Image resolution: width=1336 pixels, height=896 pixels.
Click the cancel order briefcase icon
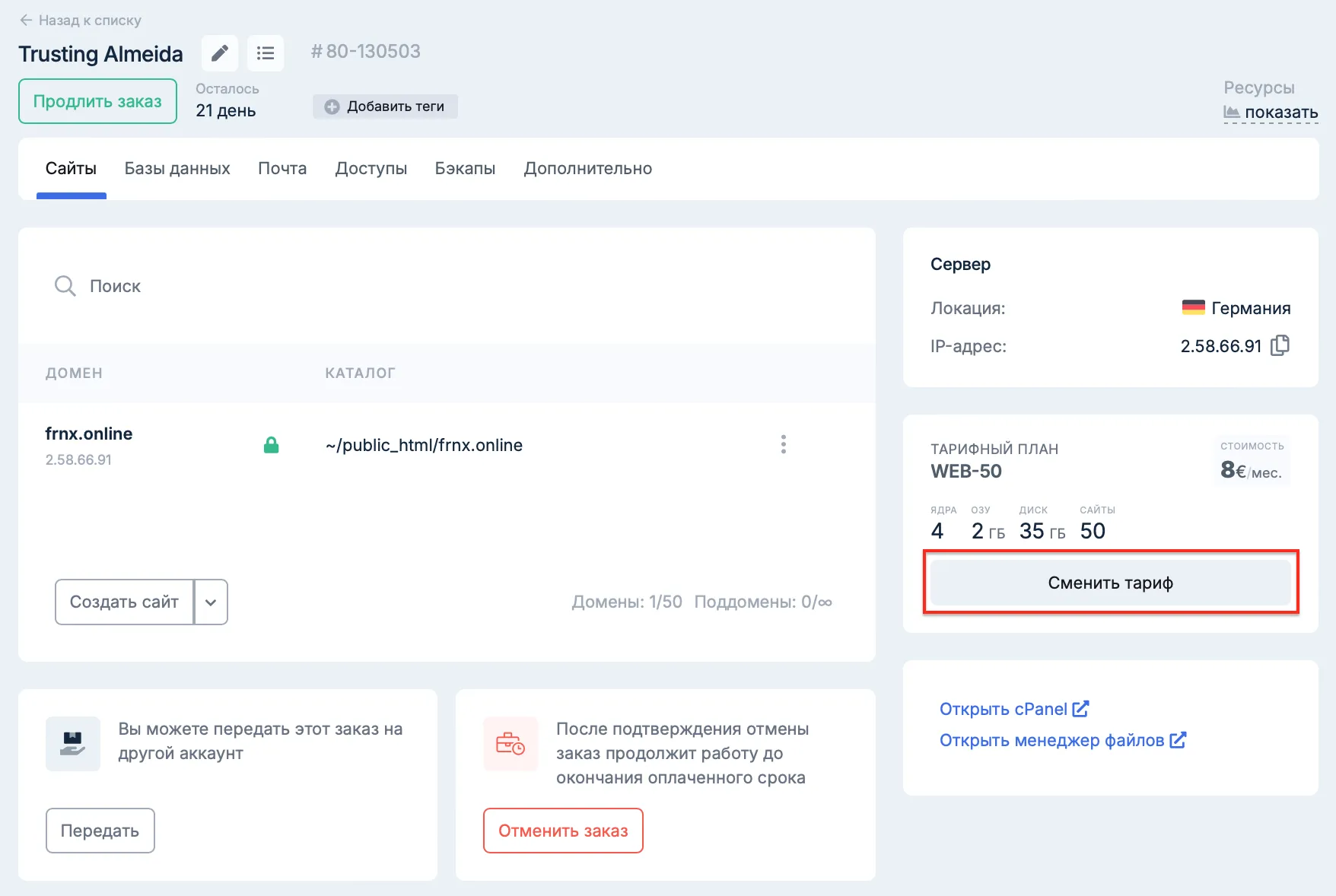click(x=511, y=744)
